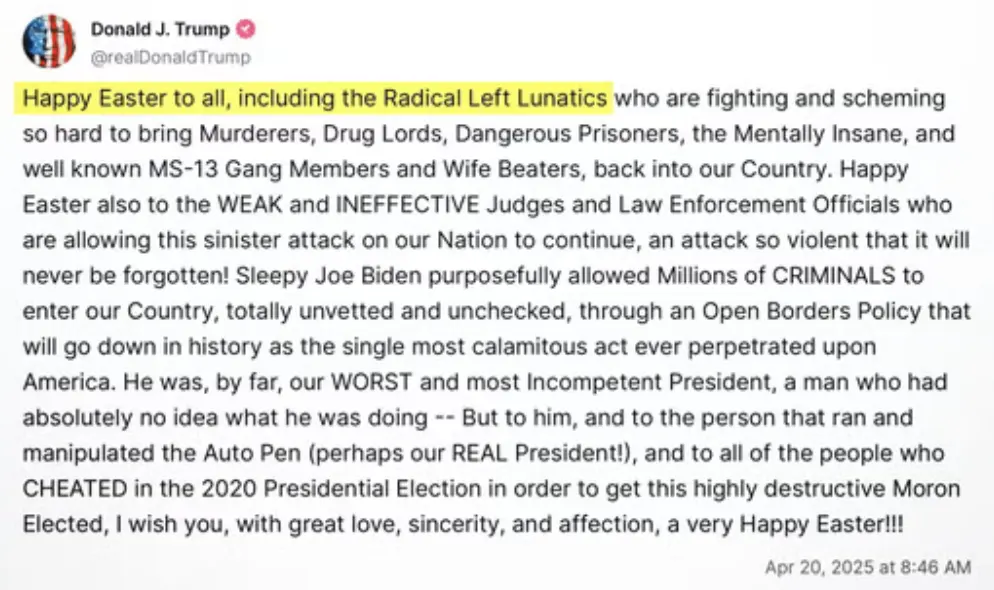Click the pink verified badge icon

click(x=244, y=29)
